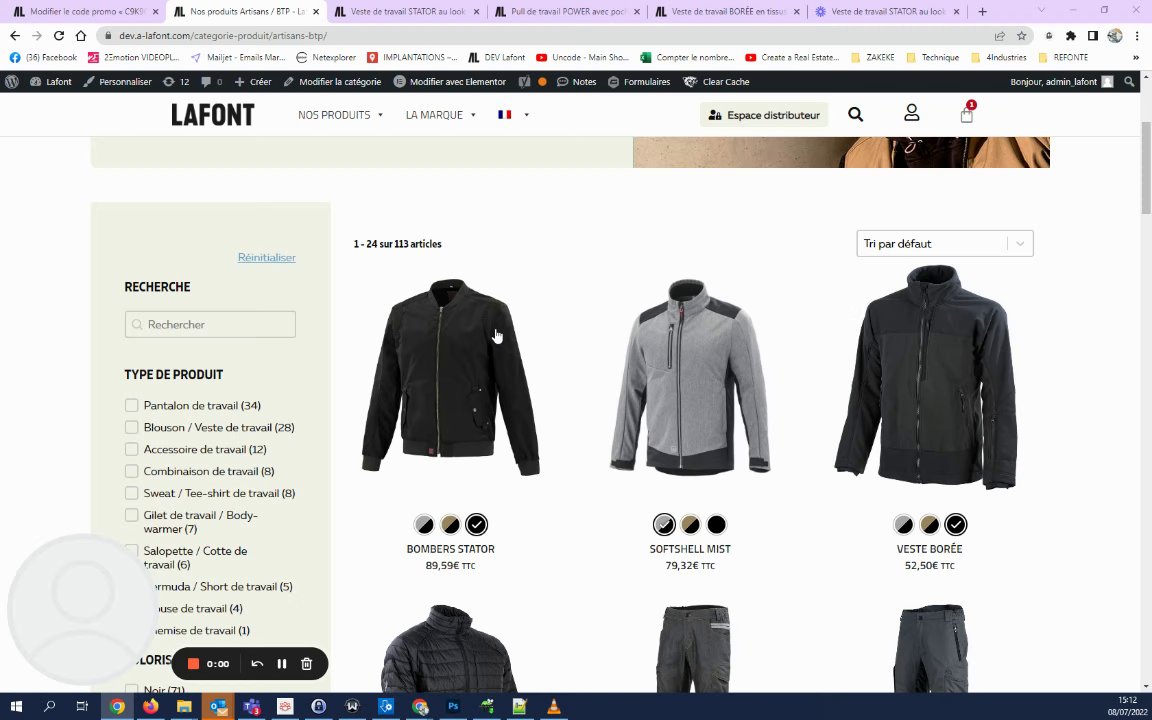1152x720 pixels.
Task: Open the VESTE BORÉE product title
Action: 929,549
